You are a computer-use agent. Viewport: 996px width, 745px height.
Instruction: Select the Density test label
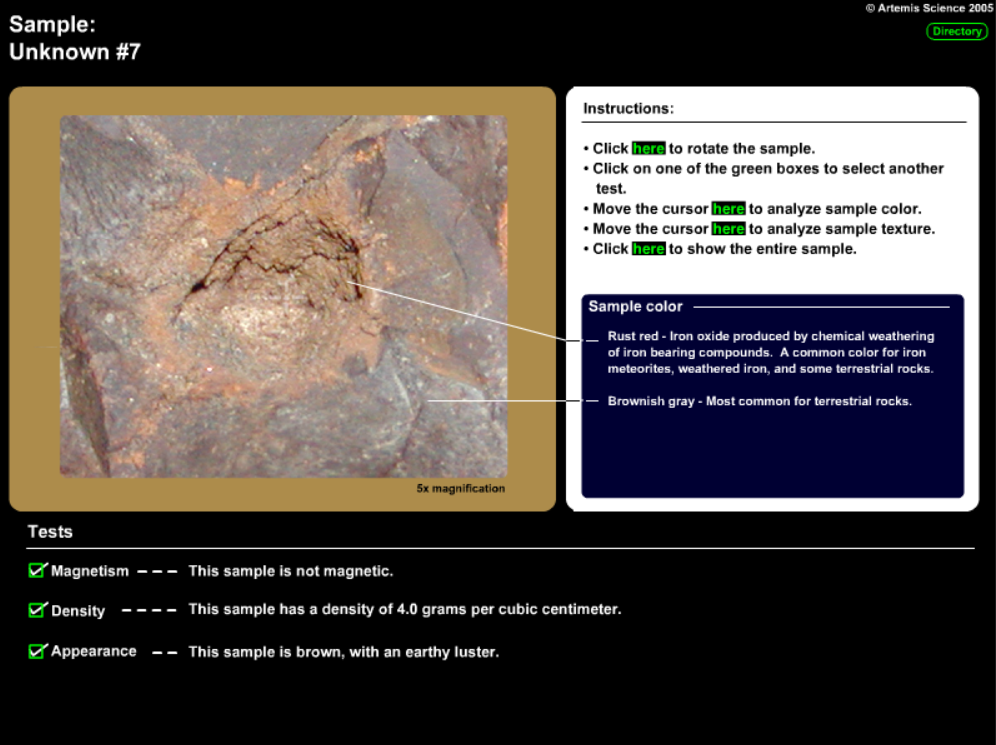(x=78, y=611)
